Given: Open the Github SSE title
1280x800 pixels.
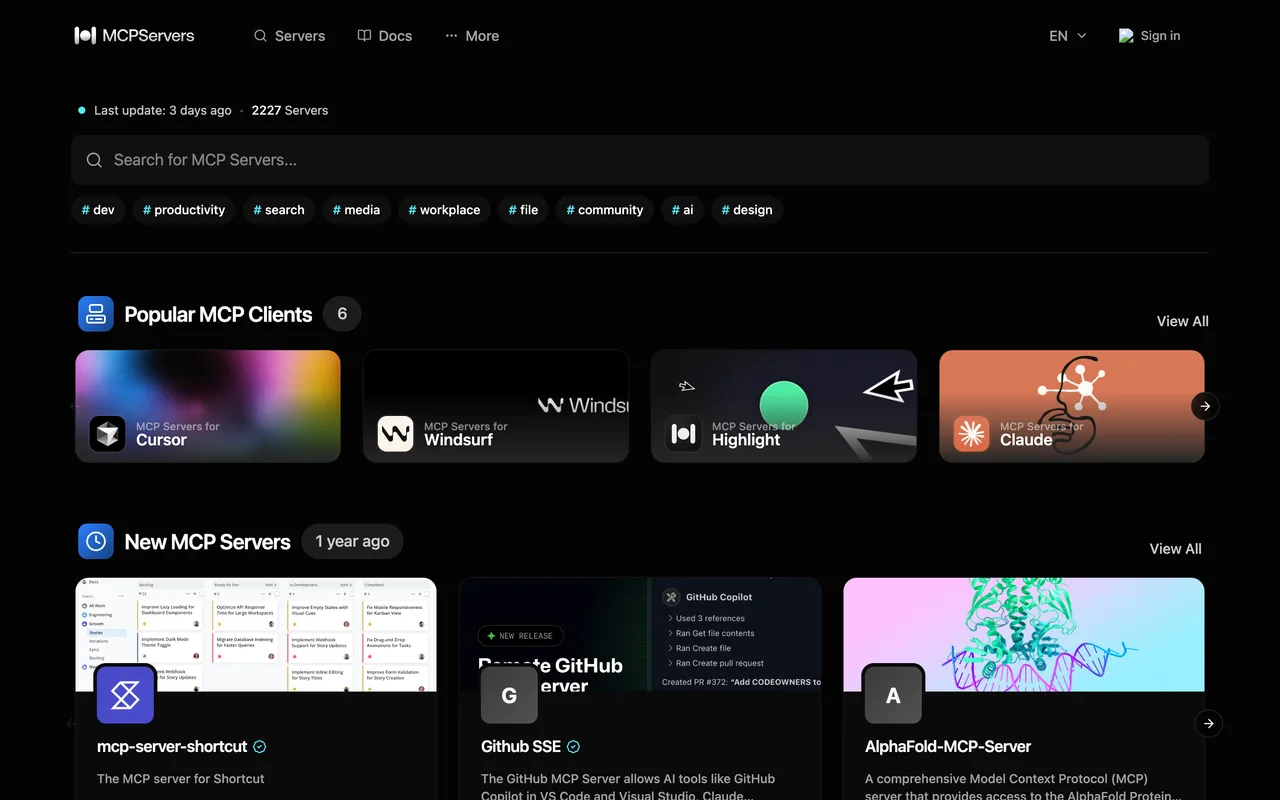Looking at the screenshot, I should (521, 746).
